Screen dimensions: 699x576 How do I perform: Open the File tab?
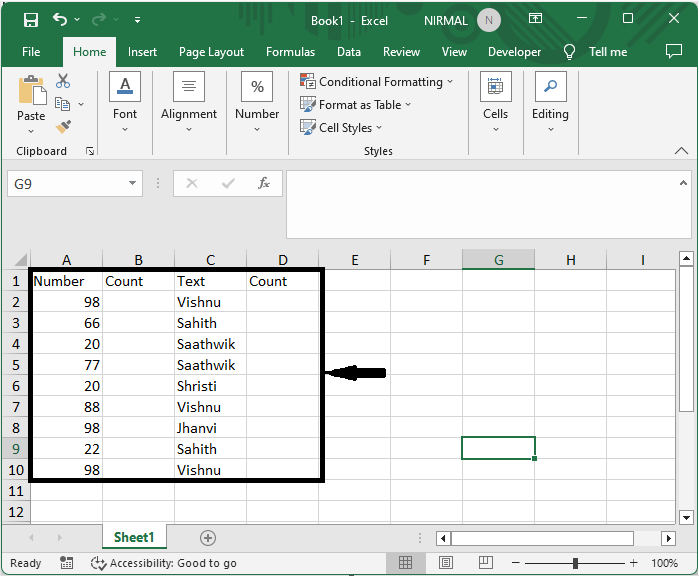coord(31,52)
